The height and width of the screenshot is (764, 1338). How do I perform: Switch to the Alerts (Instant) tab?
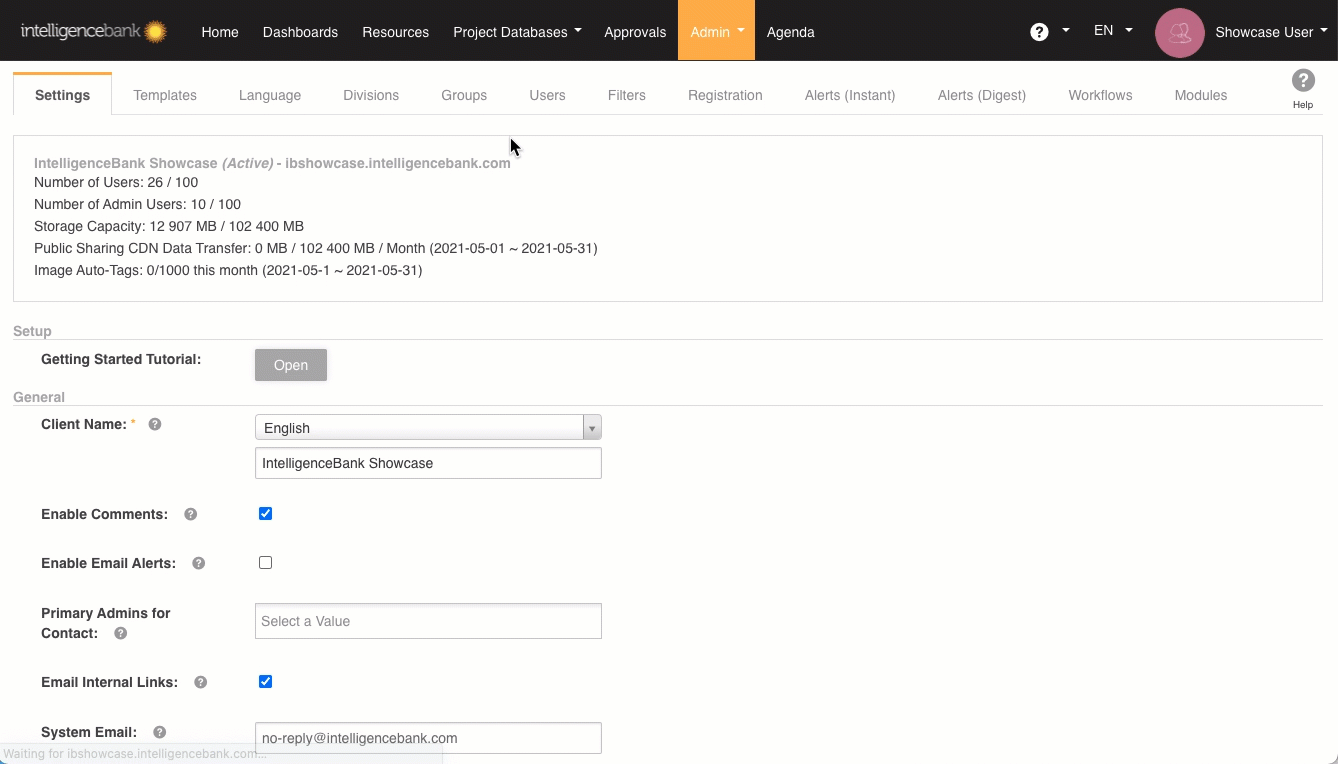tap(850, 95)
